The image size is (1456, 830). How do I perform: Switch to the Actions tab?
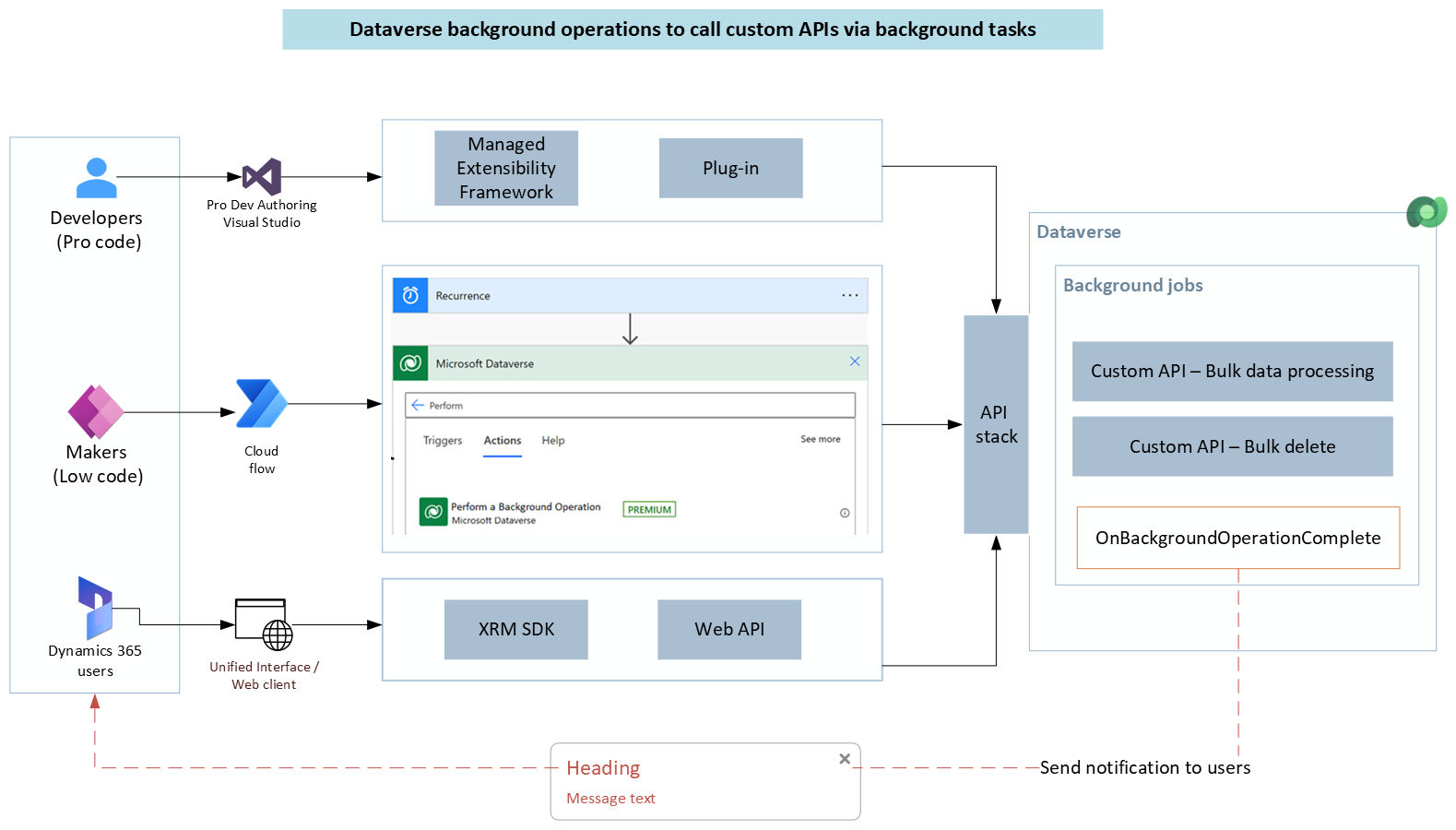(x=503, y=441)
